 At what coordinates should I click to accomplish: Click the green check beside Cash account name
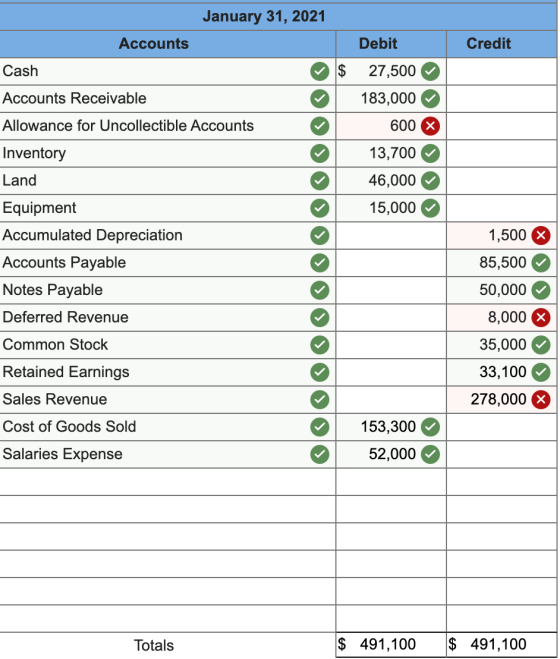click(320, 71)
